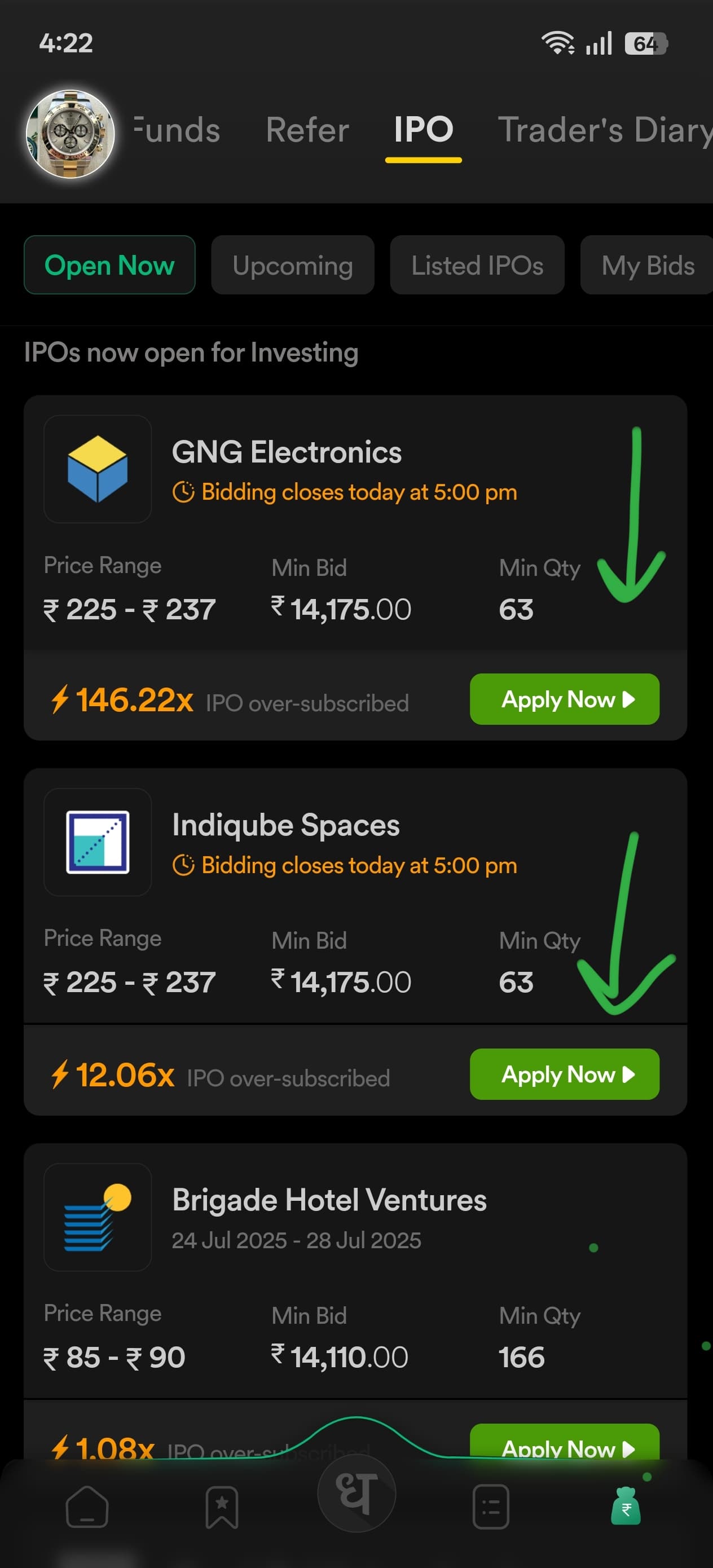713x1568 pixels.
Task: Switch to the Funds tab
Action: pos(177,130)
